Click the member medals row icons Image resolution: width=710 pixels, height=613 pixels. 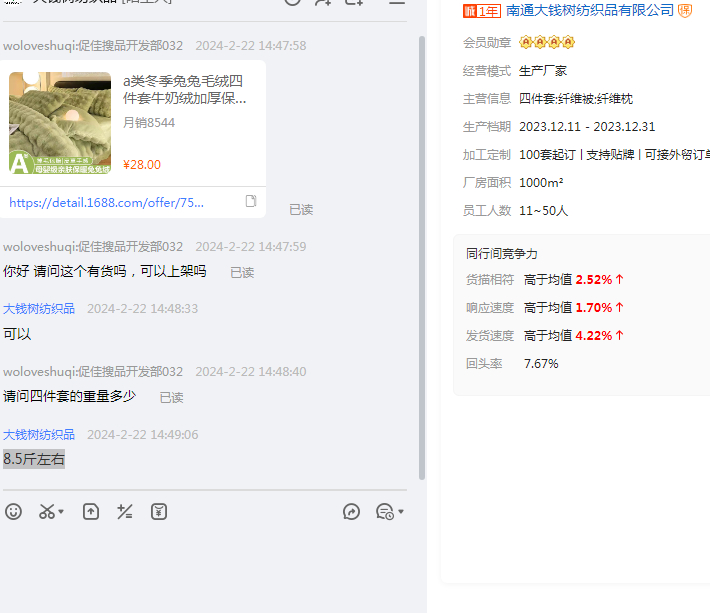click(x=547, y=43)
